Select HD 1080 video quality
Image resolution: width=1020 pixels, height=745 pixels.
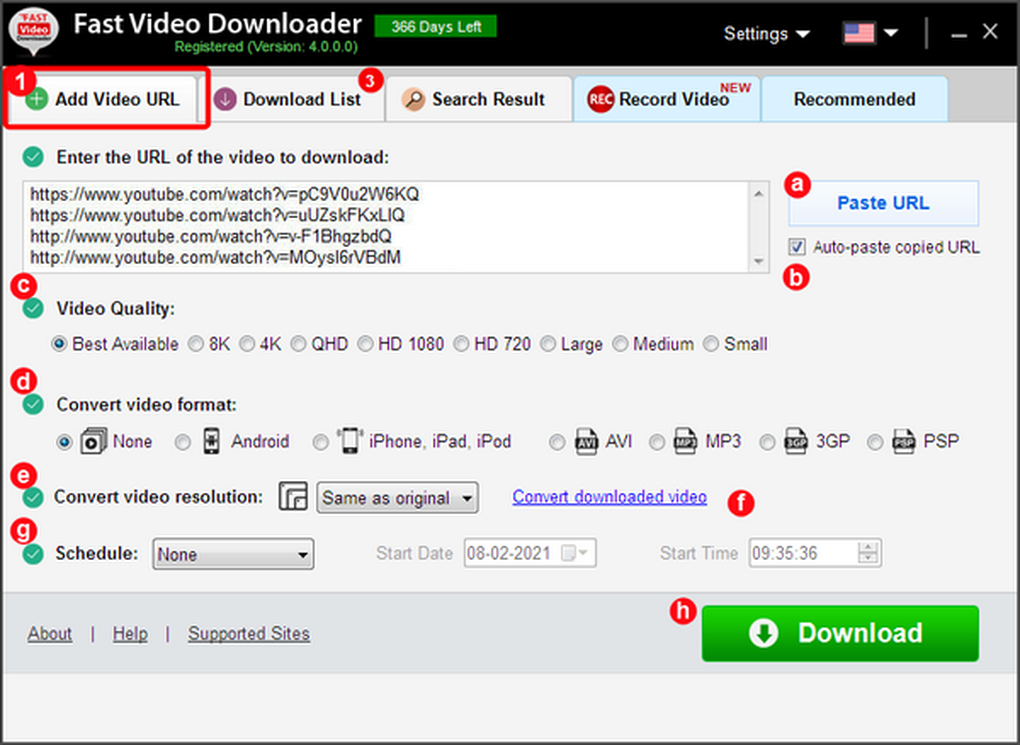[x=365, y=344]
